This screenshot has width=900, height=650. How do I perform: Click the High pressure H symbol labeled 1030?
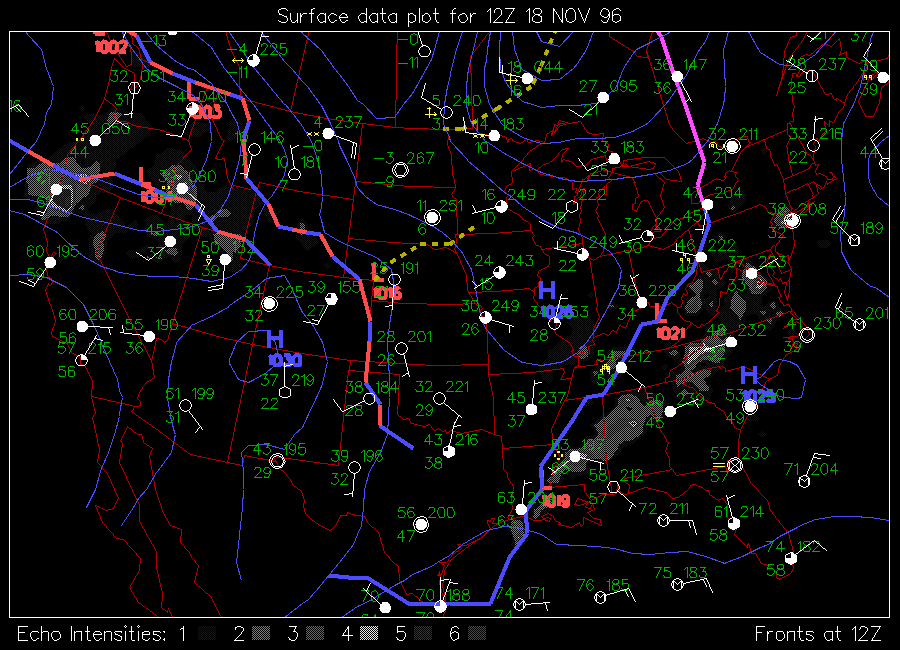276,339
